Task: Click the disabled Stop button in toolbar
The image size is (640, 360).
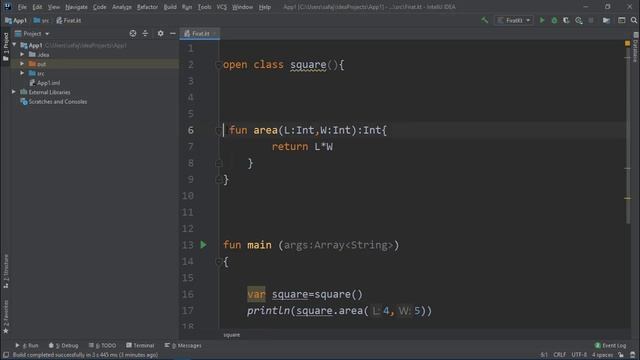Action: click(x=591, y=20)
